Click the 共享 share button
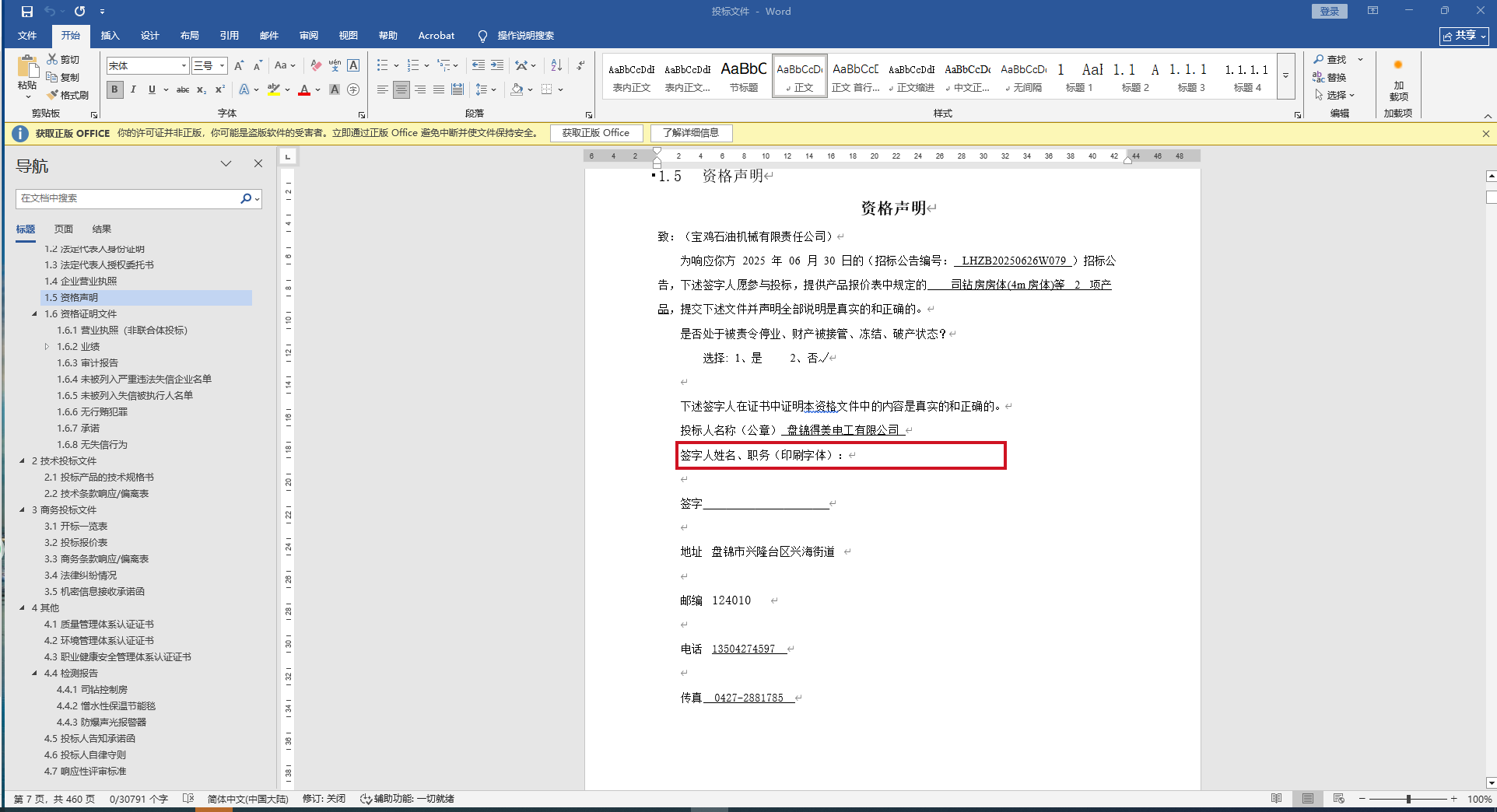1497x812 pixels. pyautogui.click(x=1464, y=36)
